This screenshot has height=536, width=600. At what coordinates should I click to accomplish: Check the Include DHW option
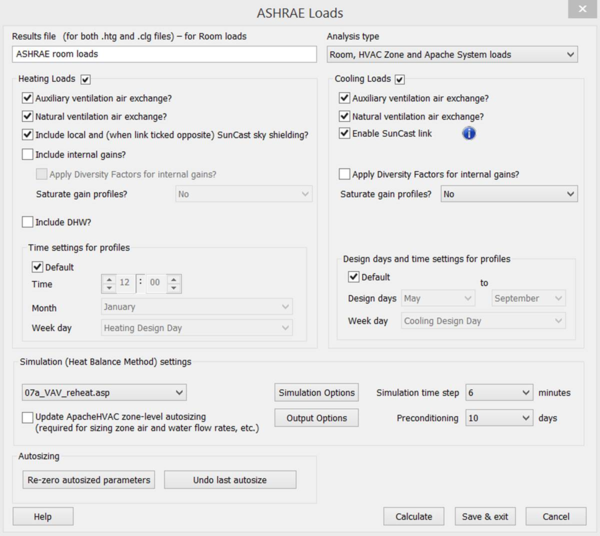coord(27,221)
